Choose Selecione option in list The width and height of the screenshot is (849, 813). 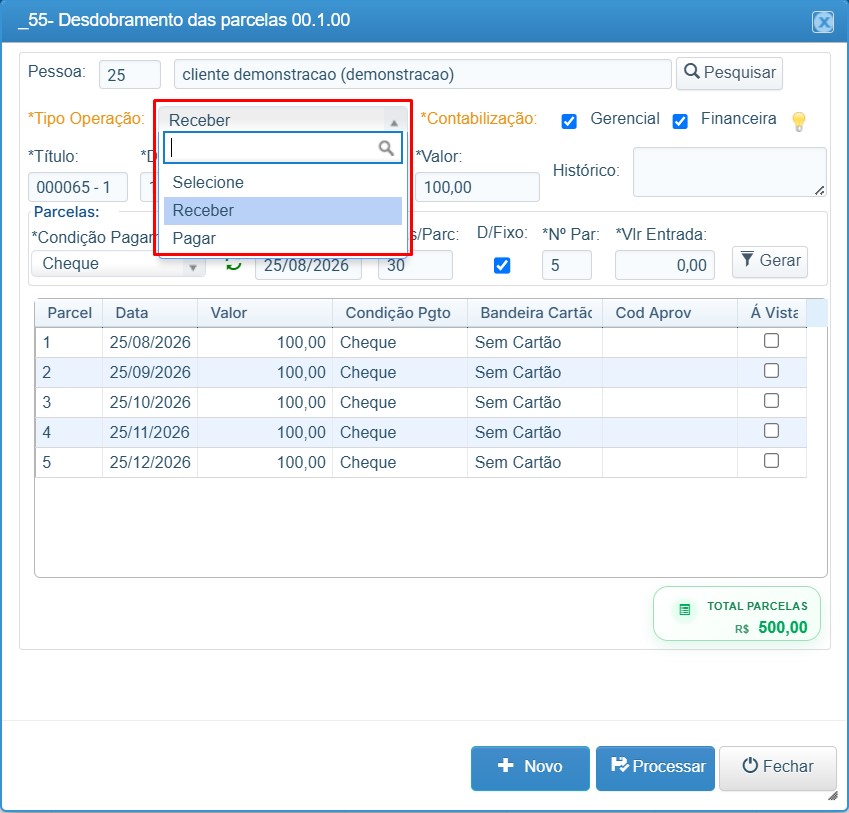coord(283,182)
